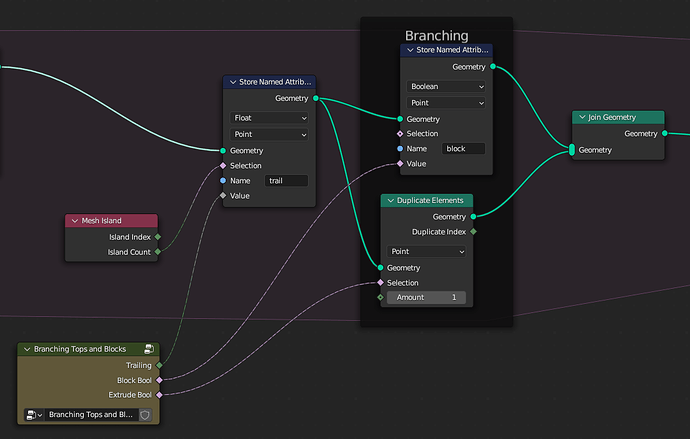Click the 'block' name field
The width and height of the screenshot is (690, 439).
[x=463, y=149]
